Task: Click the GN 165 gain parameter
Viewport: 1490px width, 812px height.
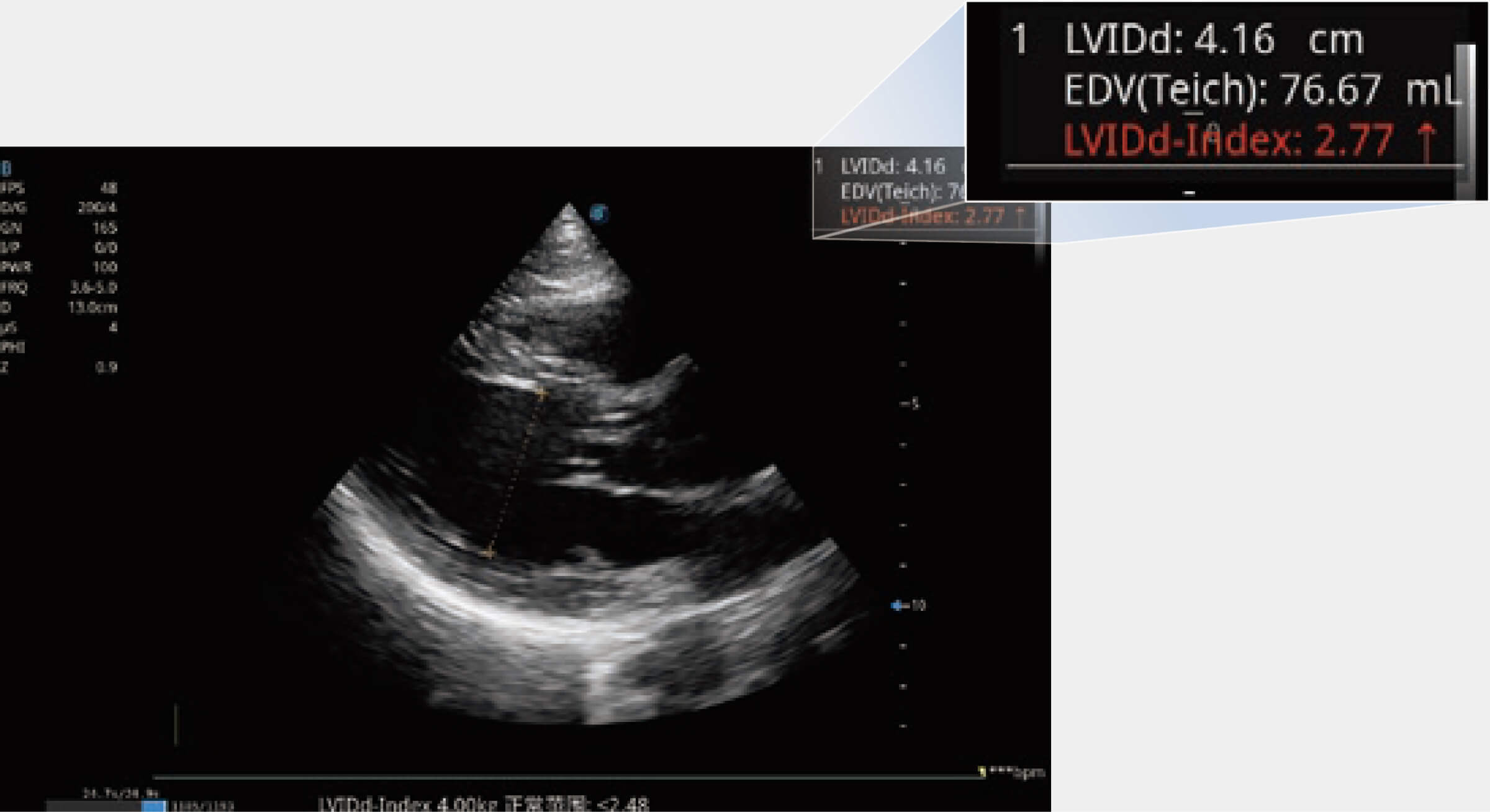Action: pyautogui.click(x=59, y=228)
